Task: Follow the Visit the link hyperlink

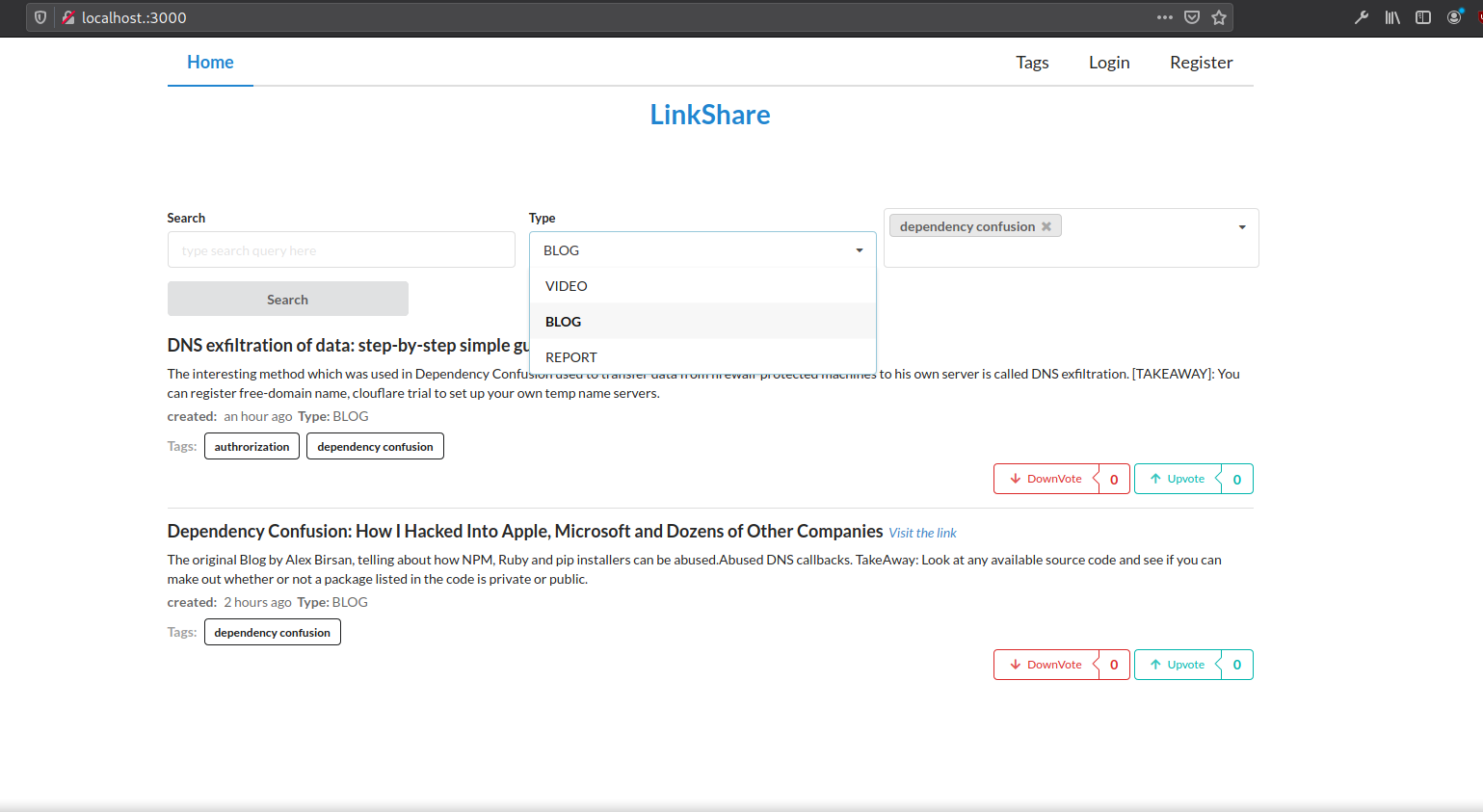Action: (922, 532)
